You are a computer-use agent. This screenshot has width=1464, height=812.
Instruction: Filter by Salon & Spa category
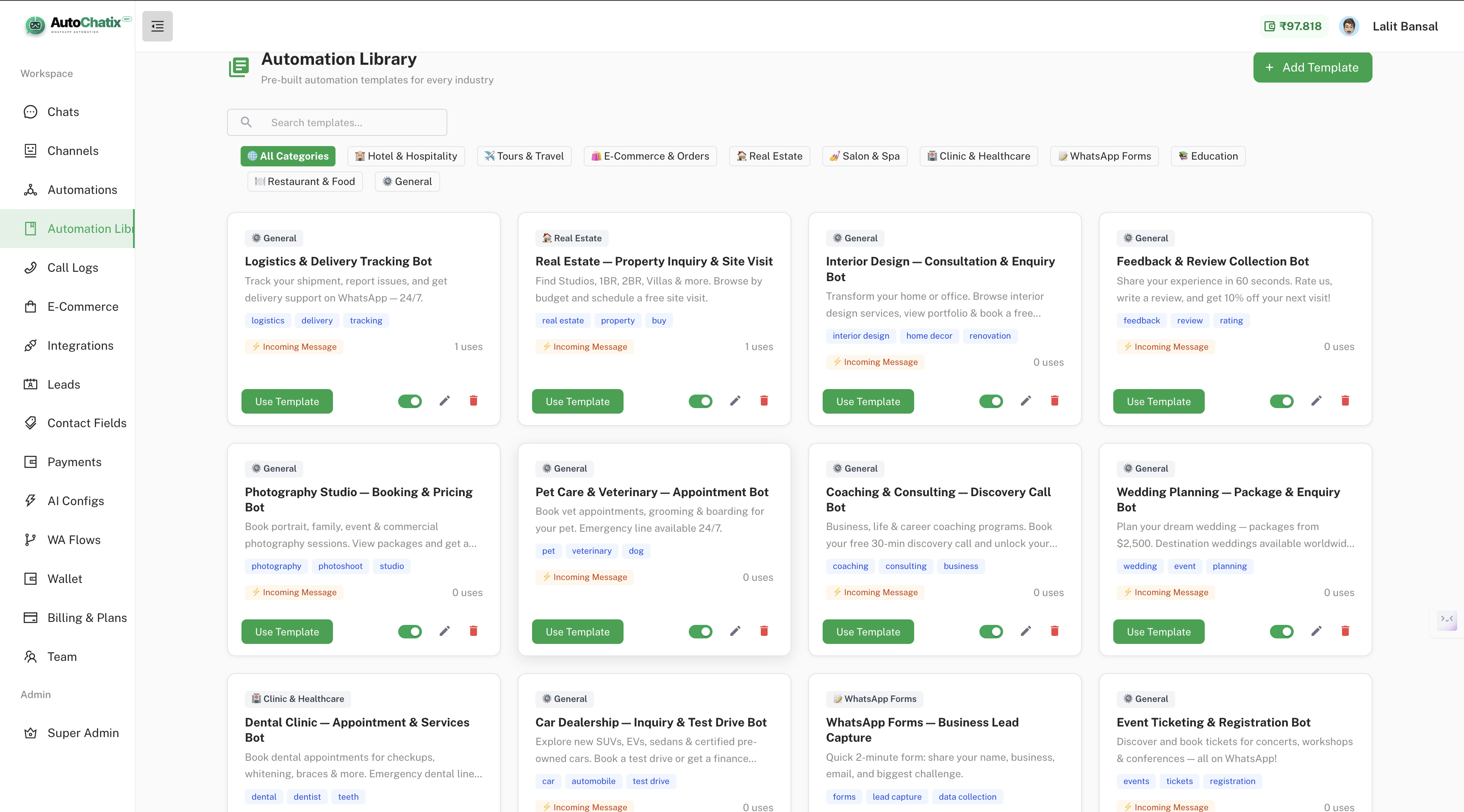[865, 156]
